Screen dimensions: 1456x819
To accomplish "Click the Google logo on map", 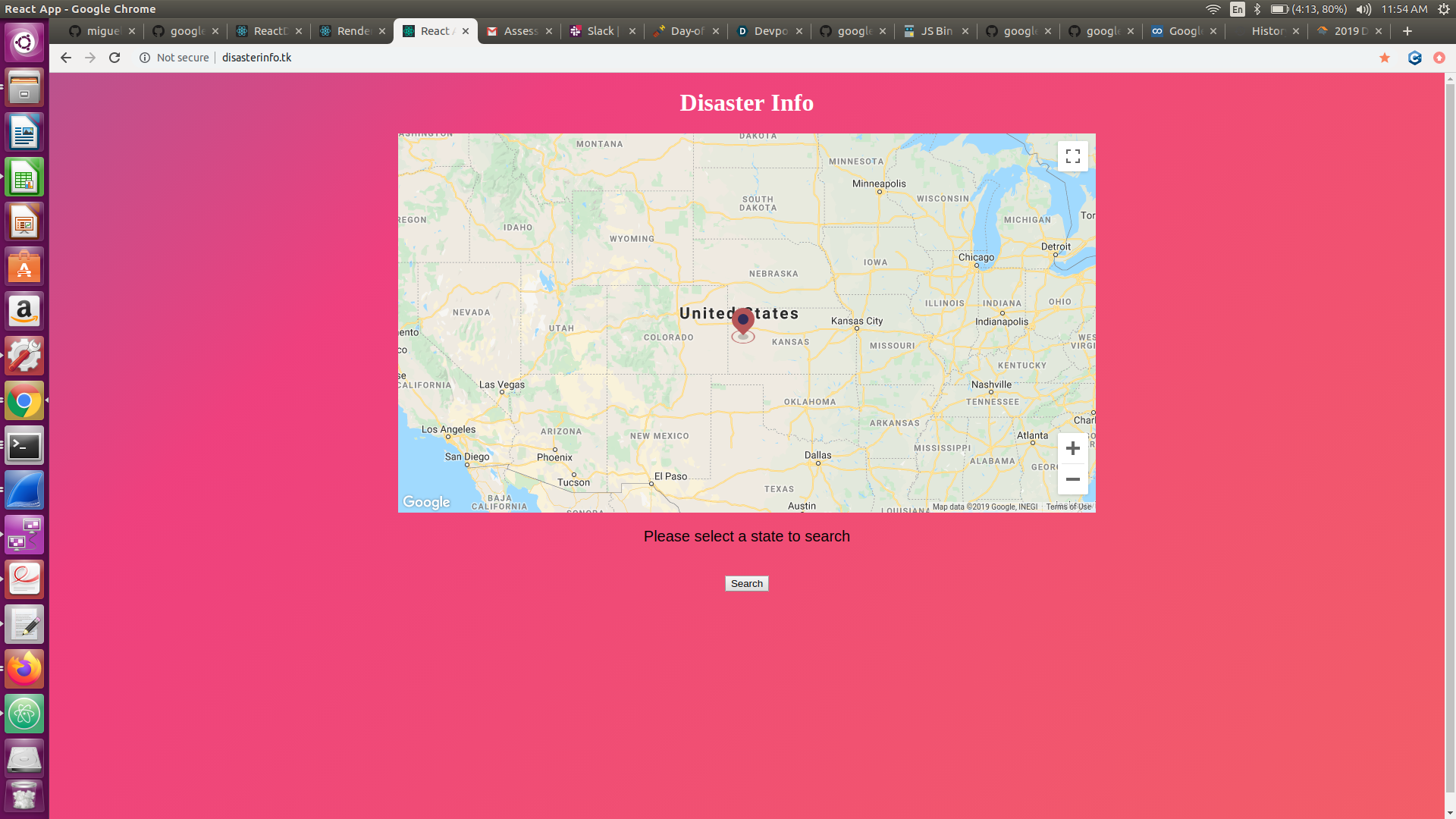I will pyautogui.click(x=426, y=502).
